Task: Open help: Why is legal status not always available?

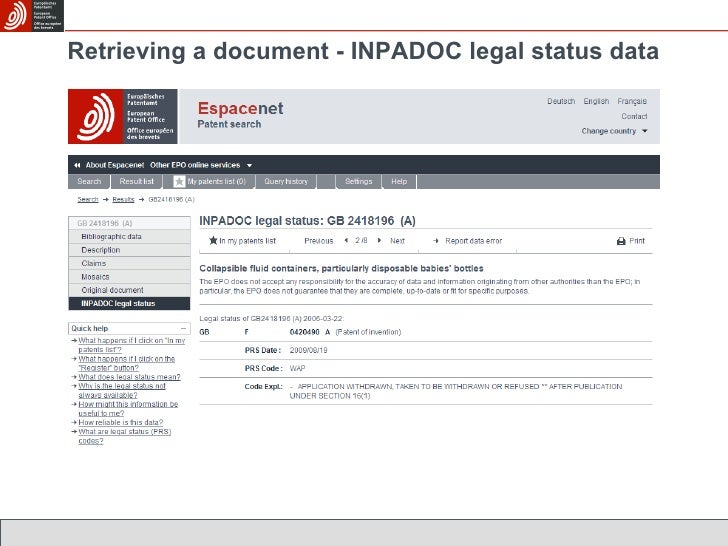Action: point(122,390)
